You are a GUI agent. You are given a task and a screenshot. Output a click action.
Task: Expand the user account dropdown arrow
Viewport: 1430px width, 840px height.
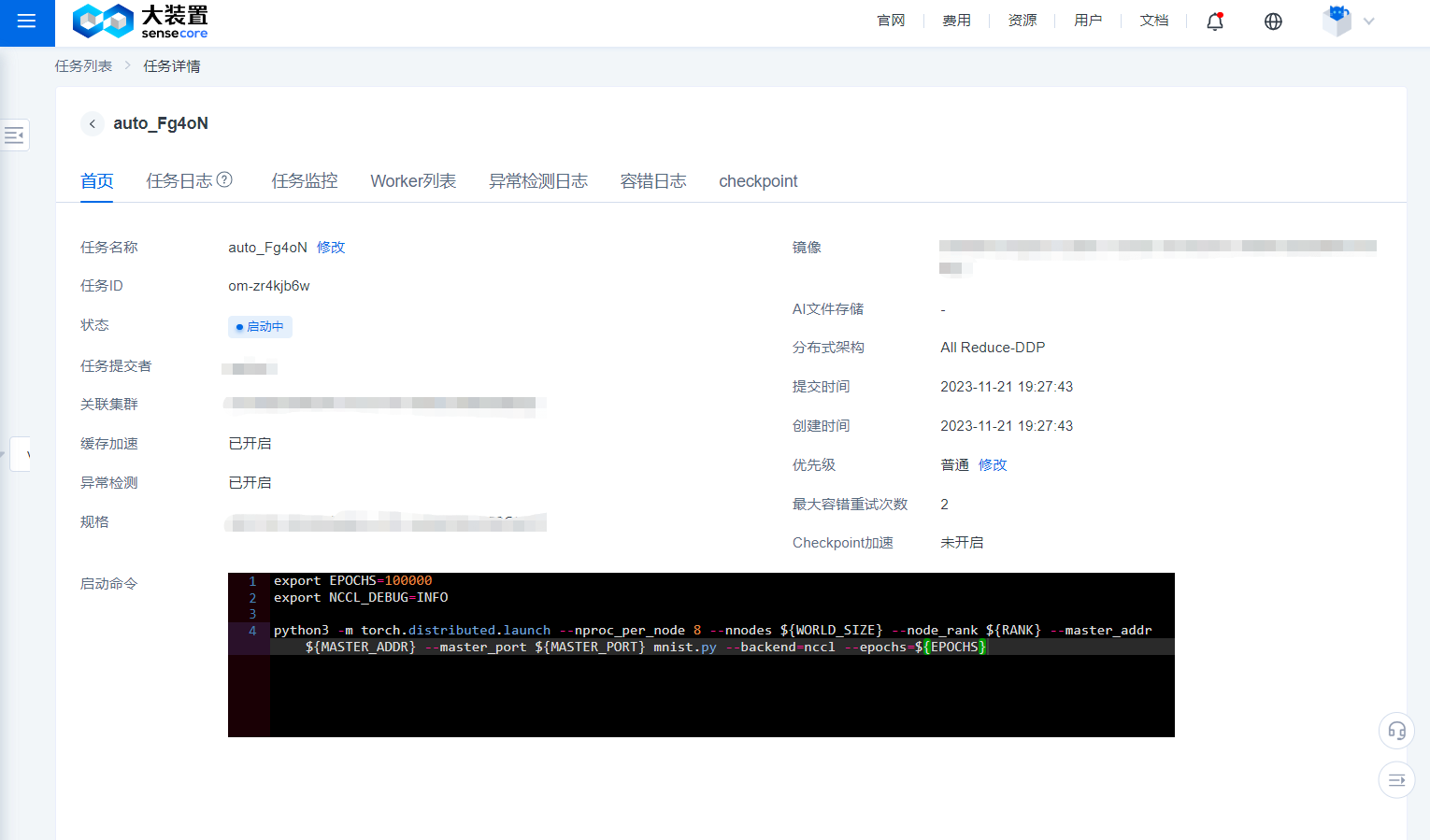pos(1369,21)
